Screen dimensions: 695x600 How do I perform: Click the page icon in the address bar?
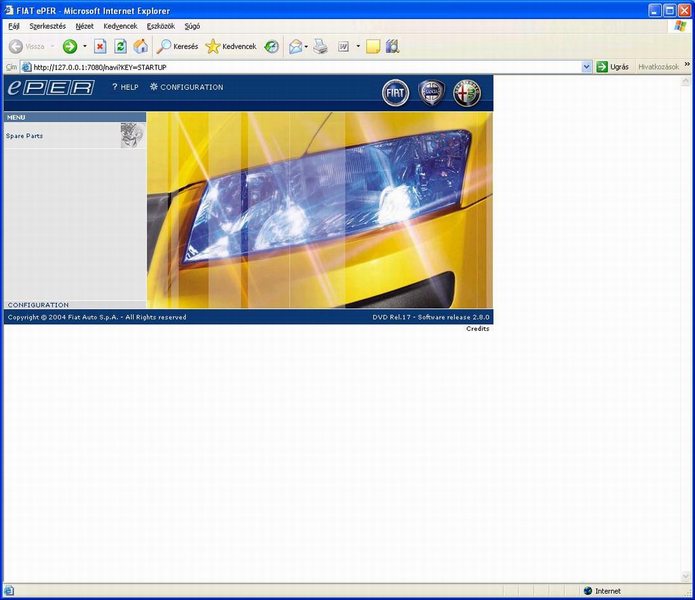(x=27, y=67)
